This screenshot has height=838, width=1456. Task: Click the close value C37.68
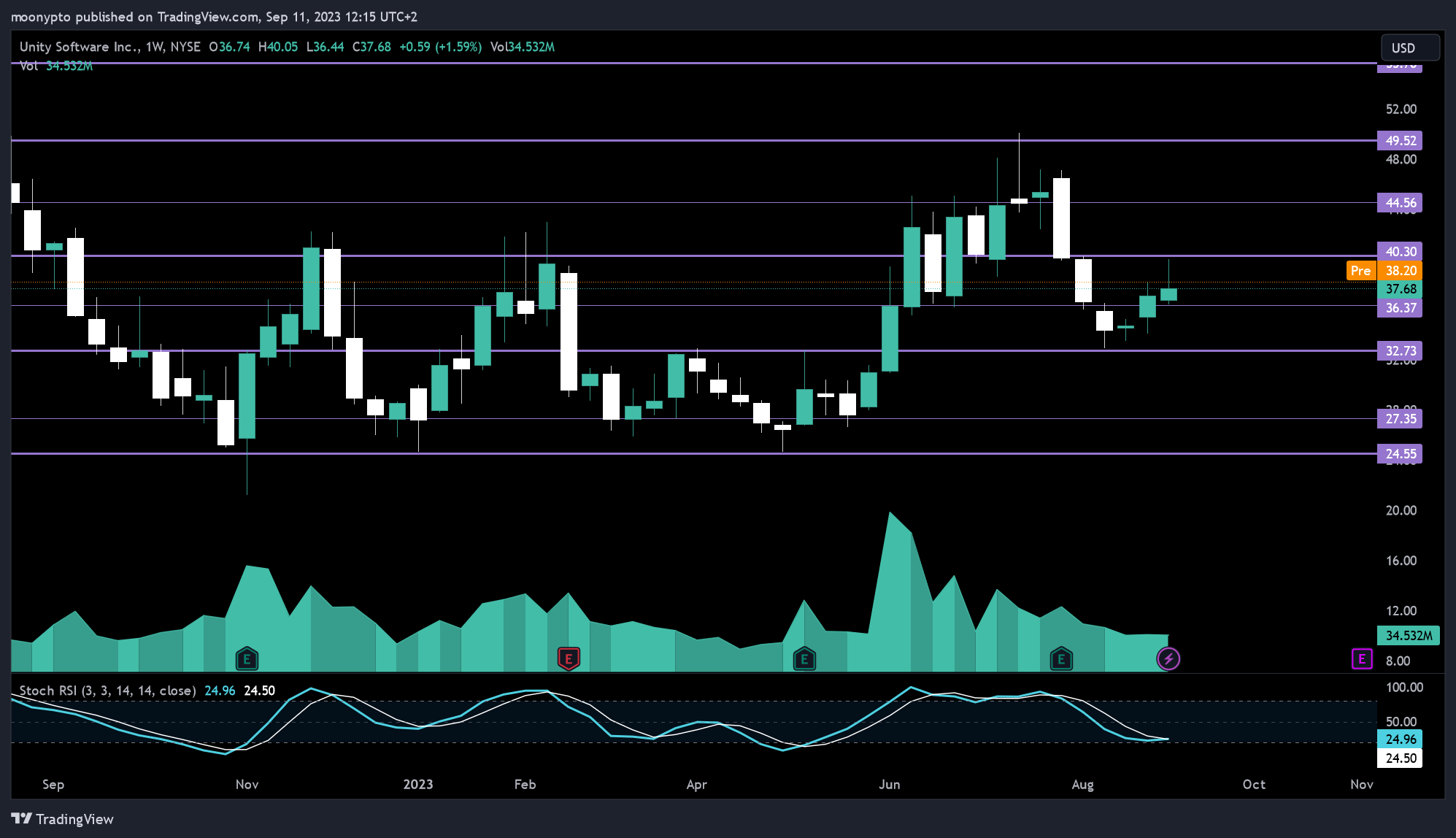(x=371, y=47)
